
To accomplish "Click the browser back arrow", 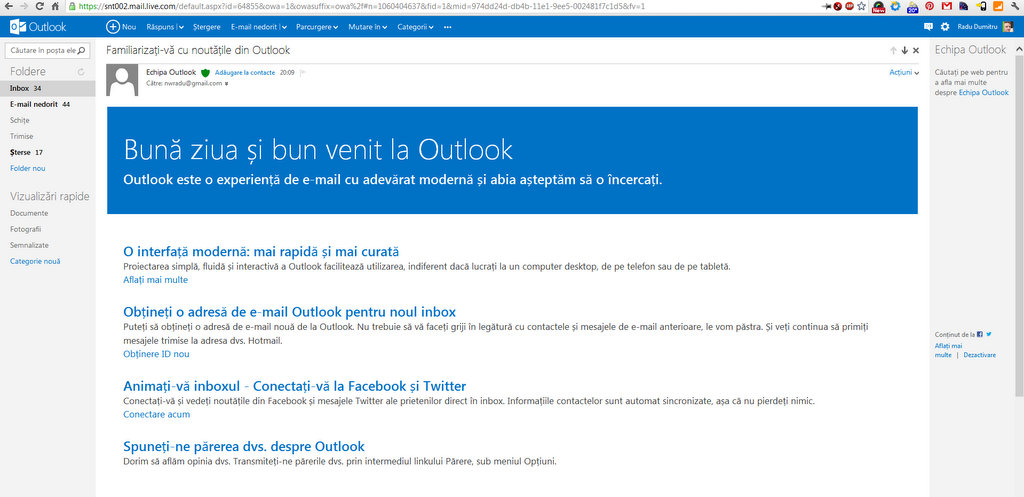I will pos(8,6).
